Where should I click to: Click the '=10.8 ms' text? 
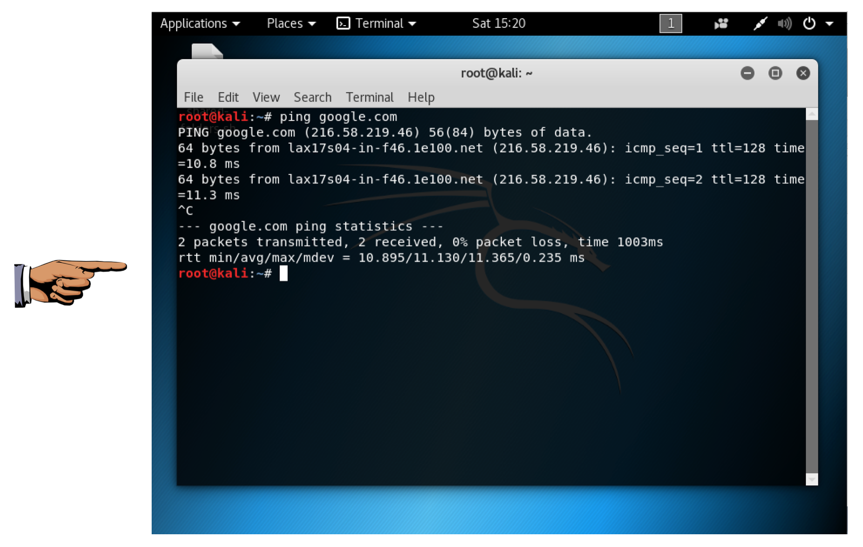pyautogui.click(x=209, y=164)
